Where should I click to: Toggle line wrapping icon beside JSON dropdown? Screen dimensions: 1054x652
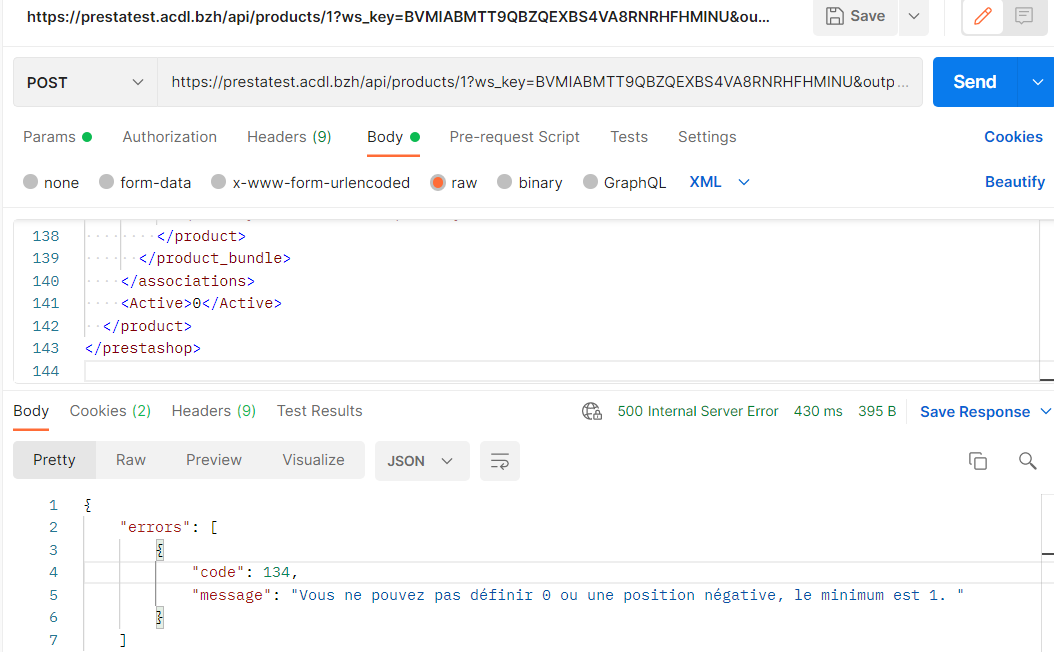(x=499, y=461)
